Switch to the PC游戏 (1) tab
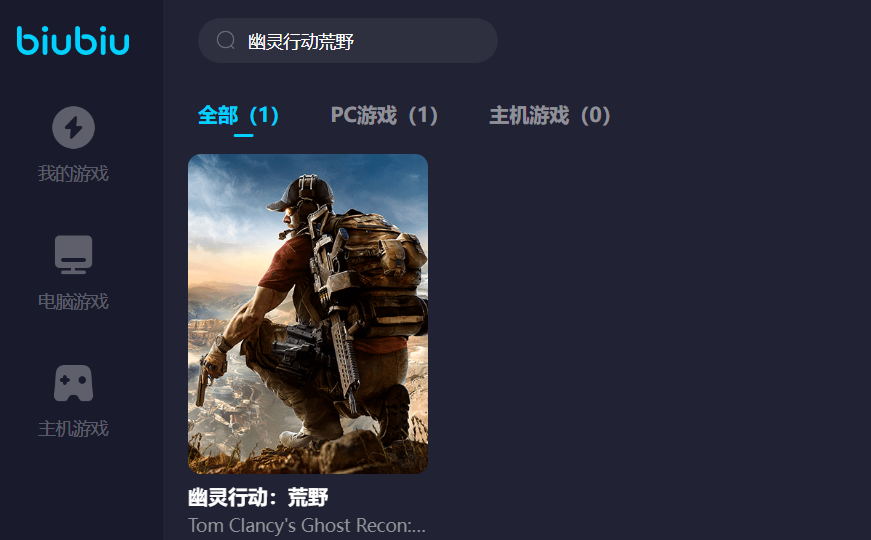871x540 pixels. 384,116
